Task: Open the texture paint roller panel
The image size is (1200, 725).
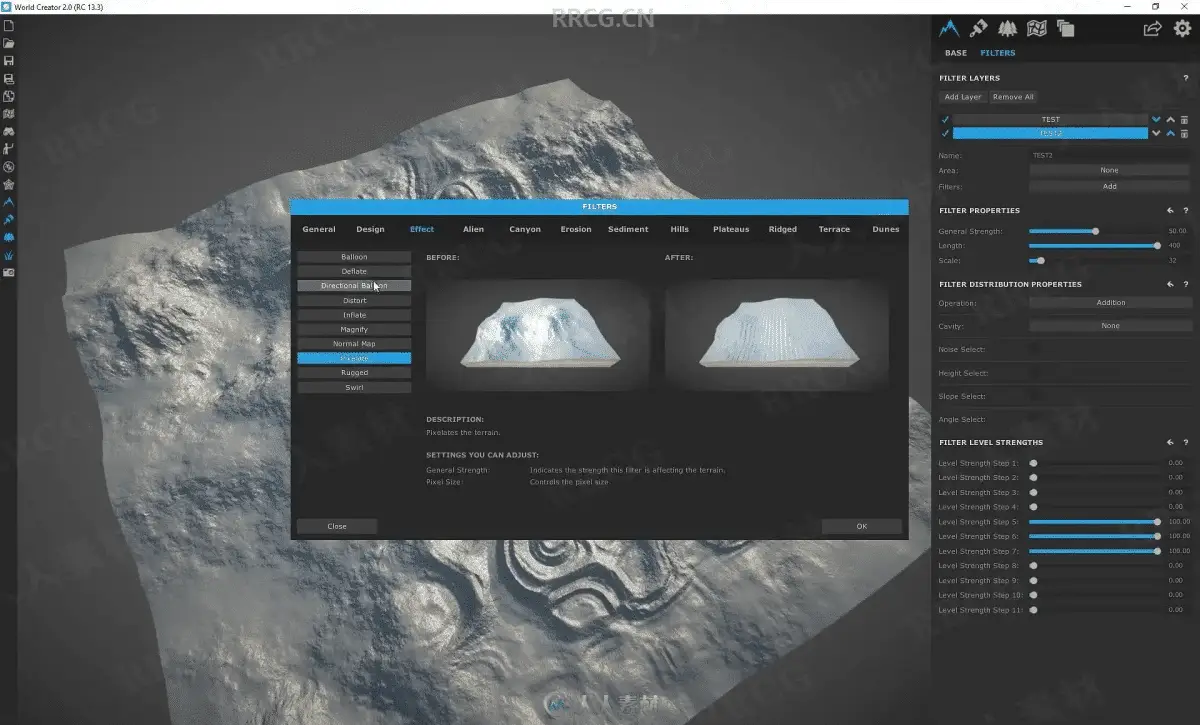Action: pos(979,28)
